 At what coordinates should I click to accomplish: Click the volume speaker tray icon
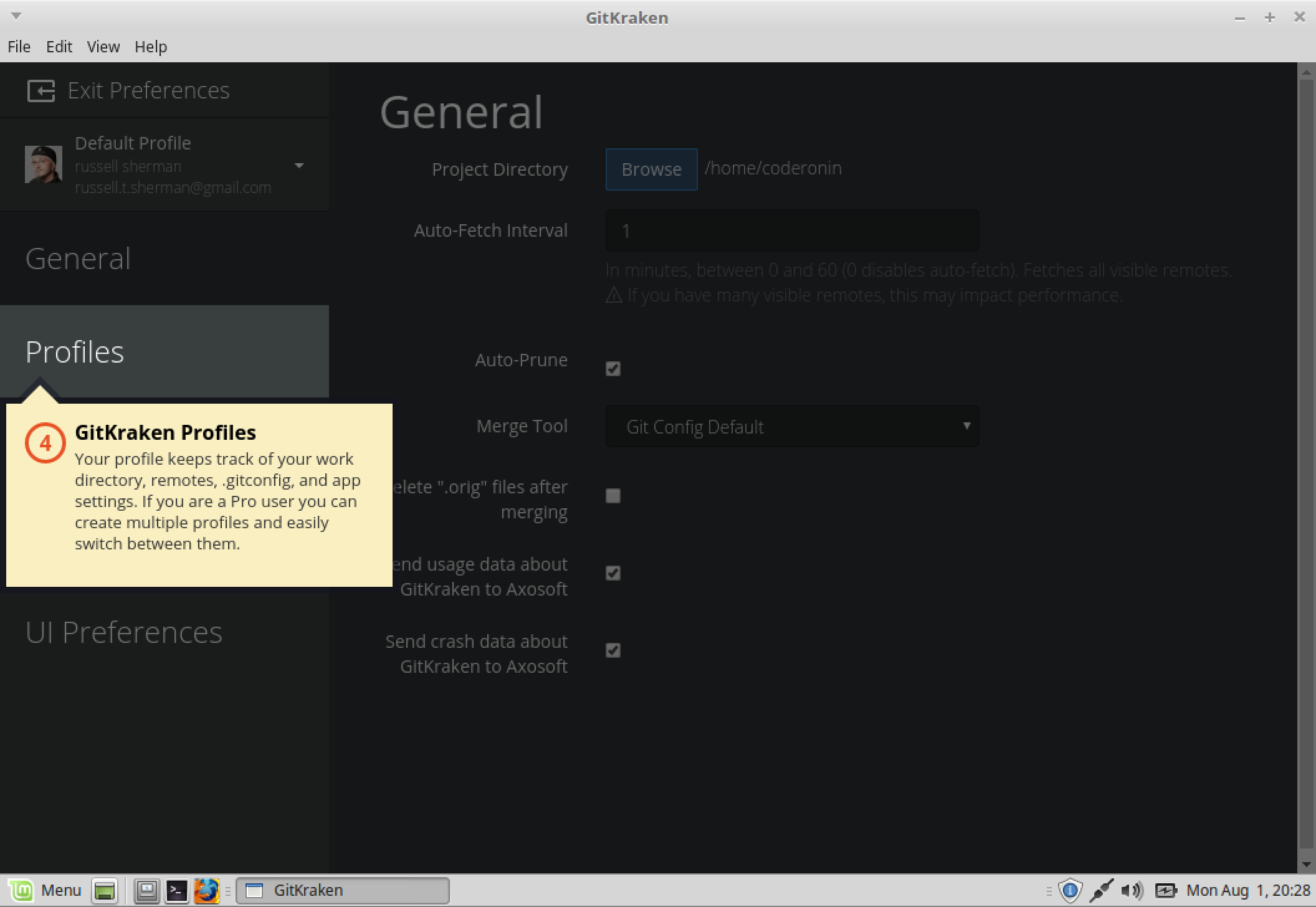click(1132, 890)
